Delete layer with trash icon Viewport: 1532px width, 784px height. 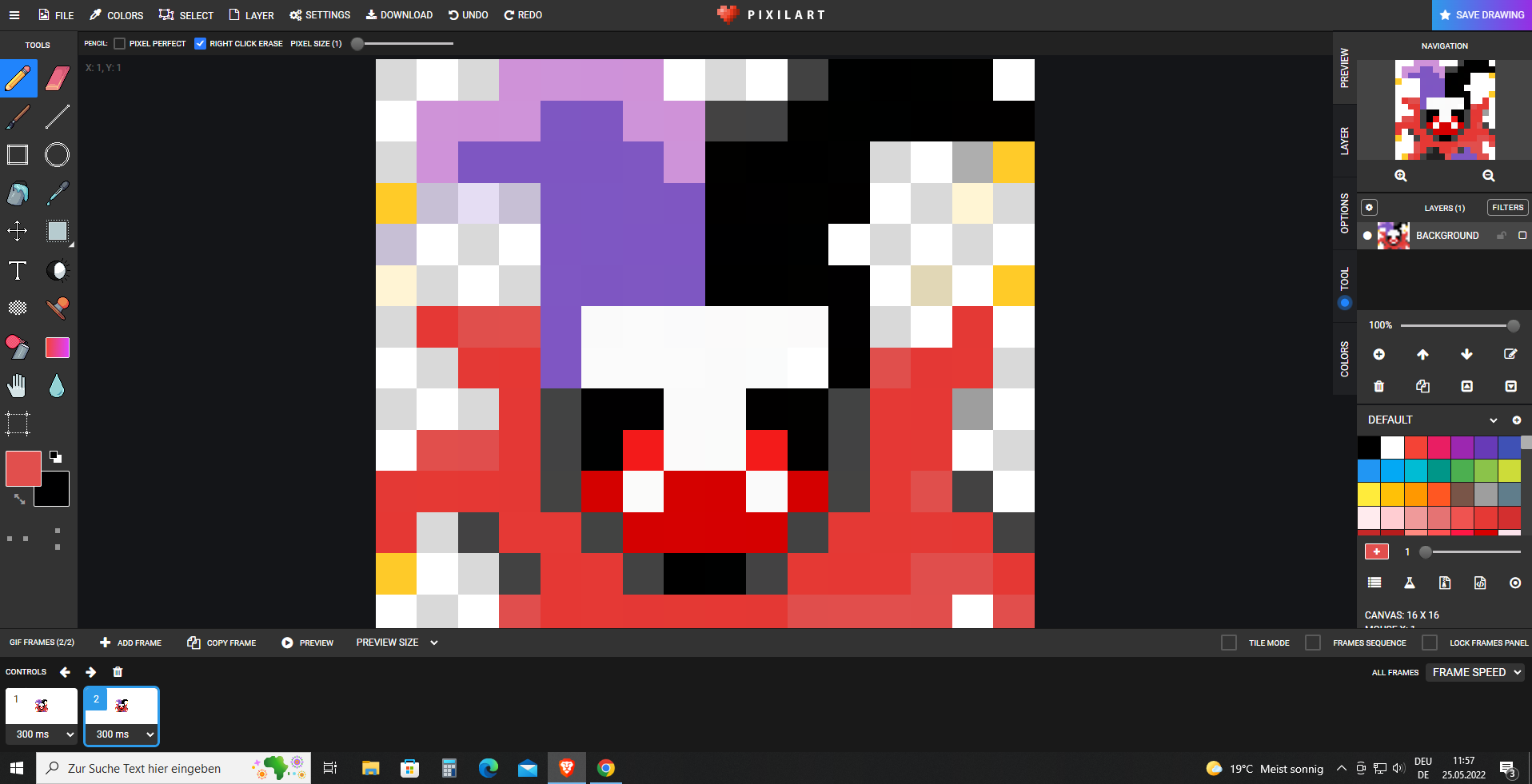(x=1379, y=386)
